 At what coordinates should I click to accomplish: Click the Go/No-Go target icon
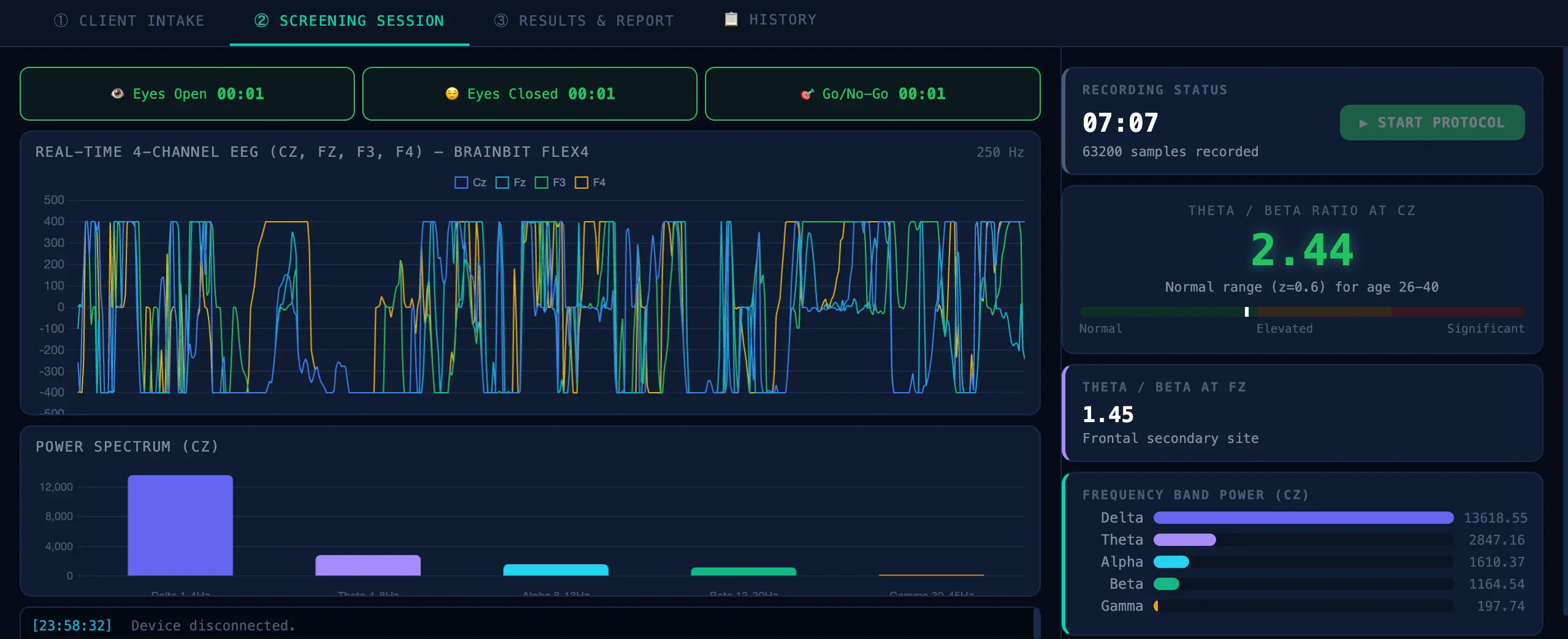tap(807, 94)
